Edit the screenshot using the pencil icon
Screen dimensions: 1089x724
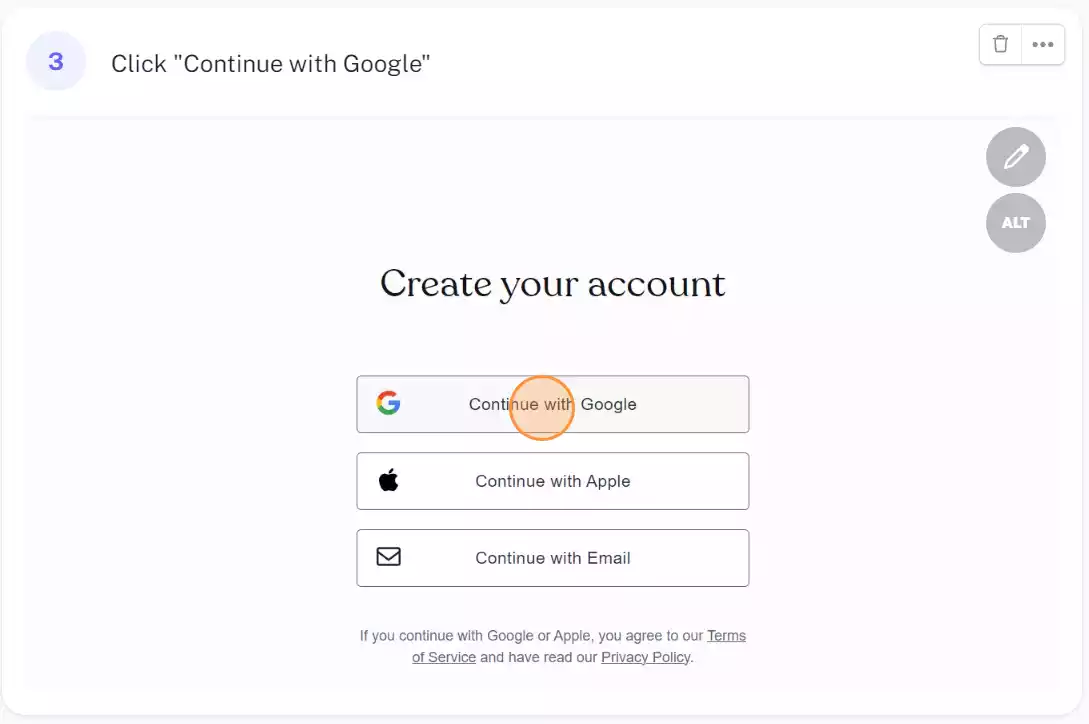pyautogui.click(x=1015, y=157)
